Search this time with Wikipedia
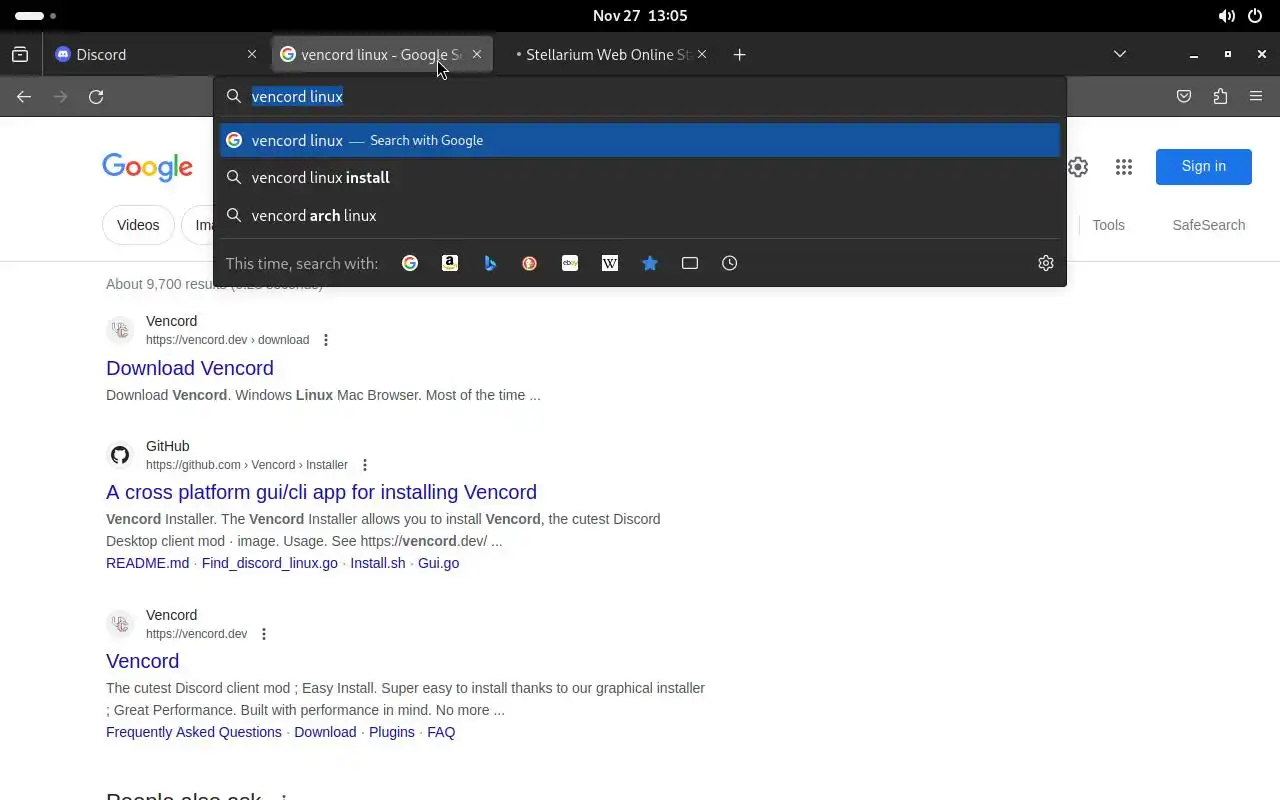The width and height of the screenshot is (1280, 800). 610,263
